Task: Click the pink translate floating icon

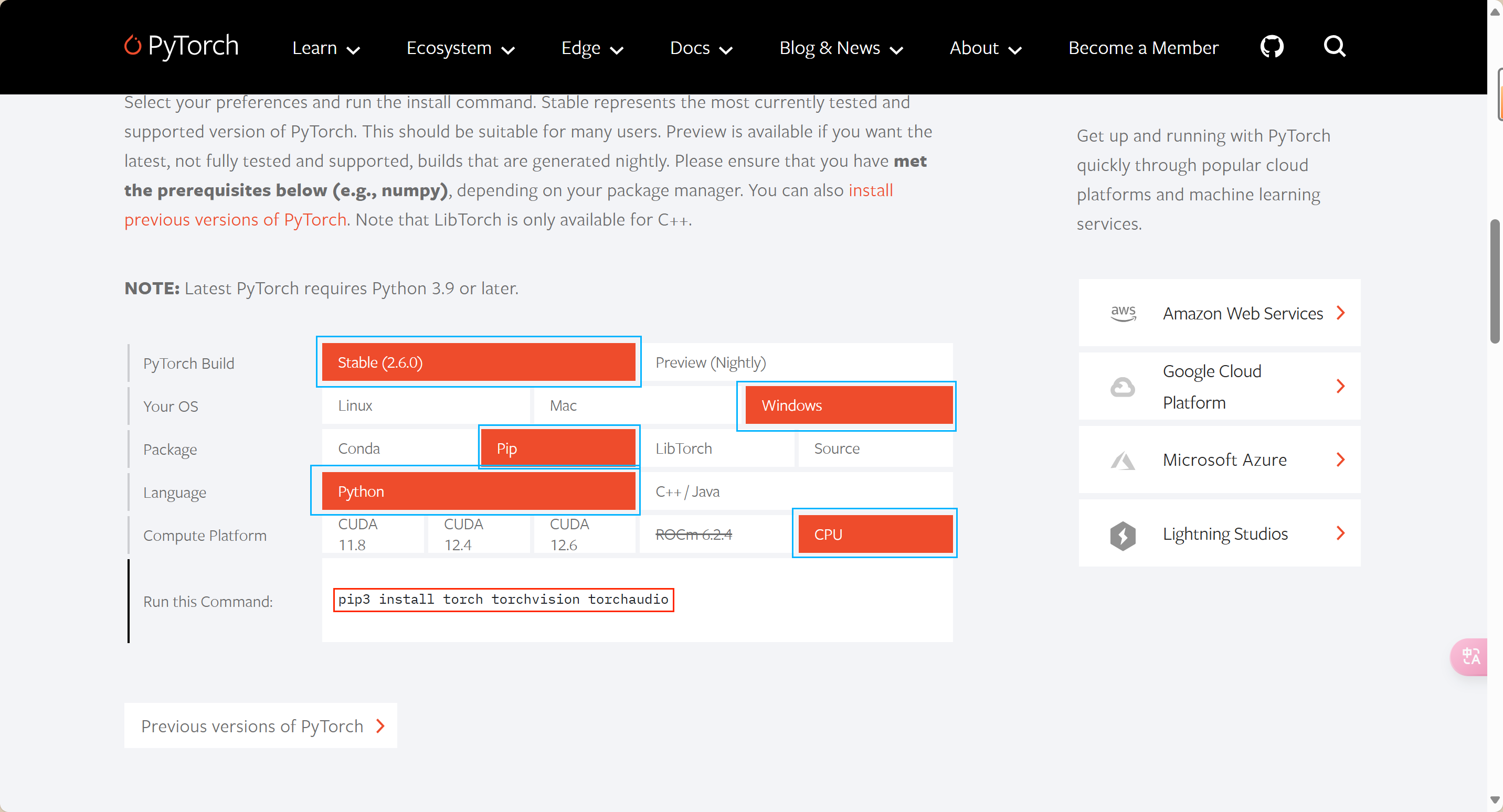Action: (1470, 657)
